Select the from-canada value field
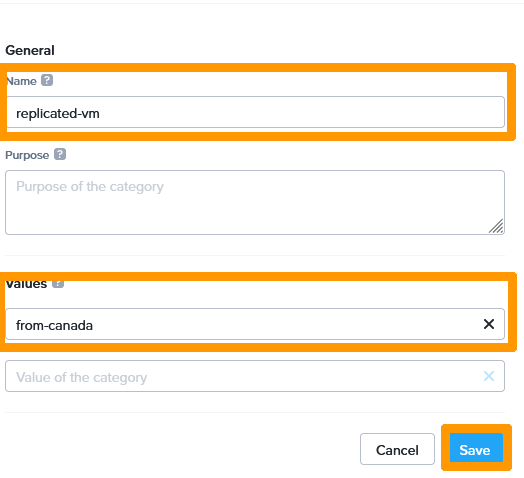The image size is (524, 478). pyautogui.click(x=255, y=324)
